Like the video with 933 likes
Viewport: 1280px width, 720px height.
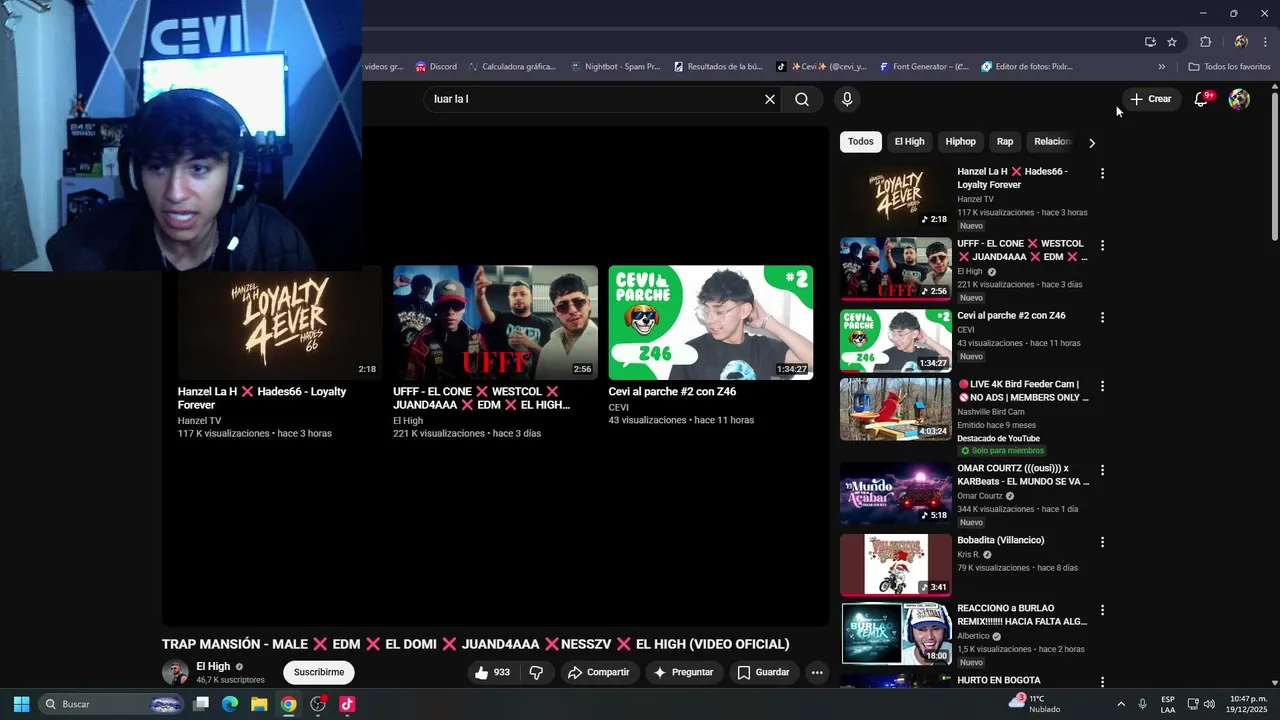pyautogui.click(x=492, y=672)
